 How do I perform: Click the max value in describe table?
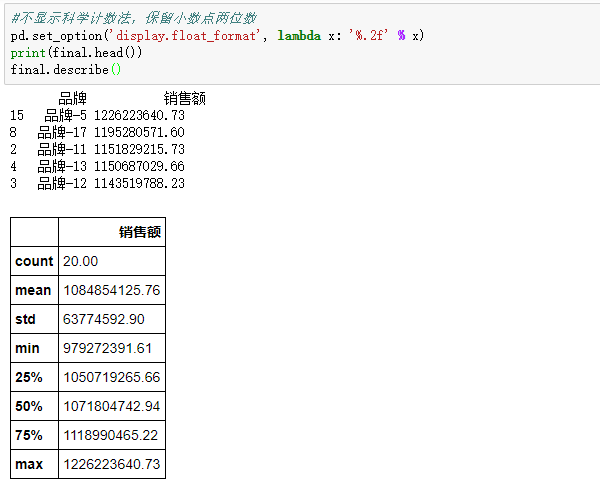(112, 464)
